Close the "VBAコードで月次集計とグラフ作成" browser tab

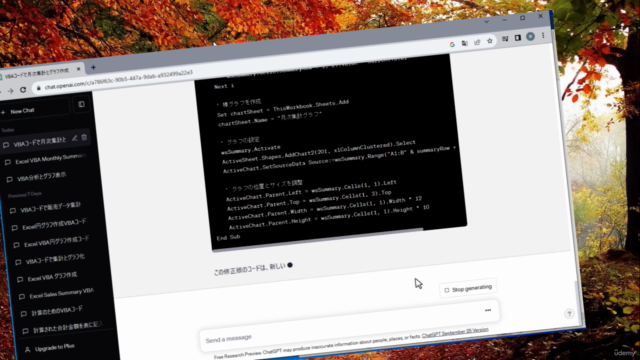coord(78,69)
